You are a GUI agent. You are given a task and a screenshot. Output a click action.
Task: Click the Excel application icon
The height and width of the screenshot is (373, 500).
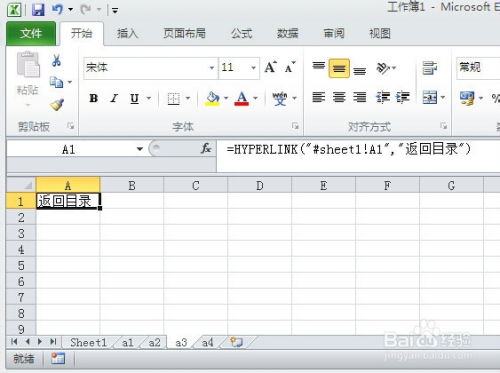[14, 10]
